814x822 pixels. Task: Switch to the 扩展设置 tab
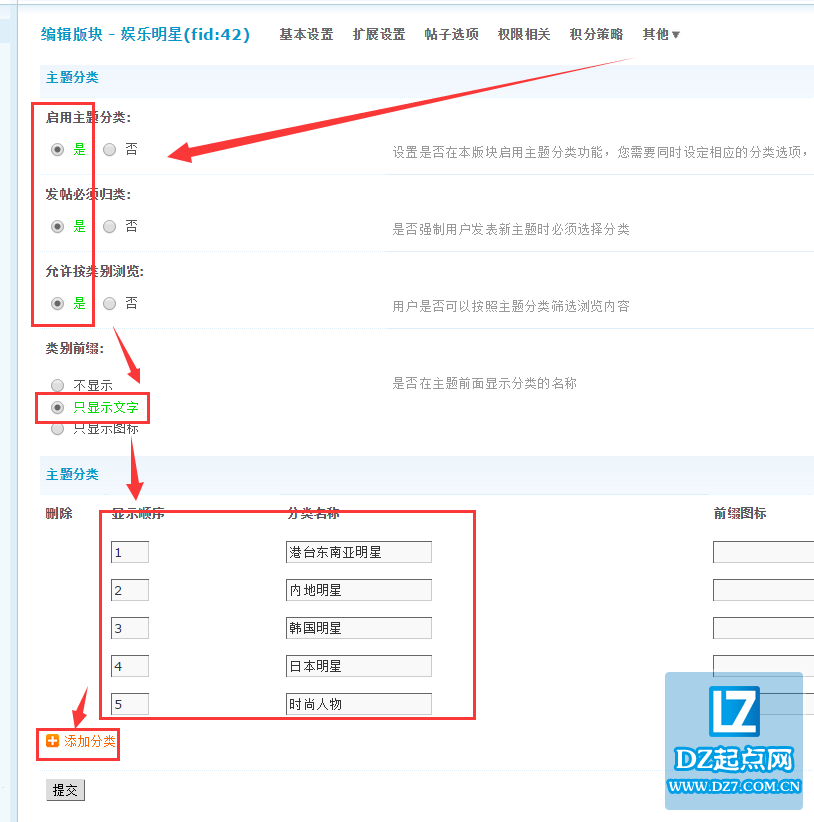point(379,35)
